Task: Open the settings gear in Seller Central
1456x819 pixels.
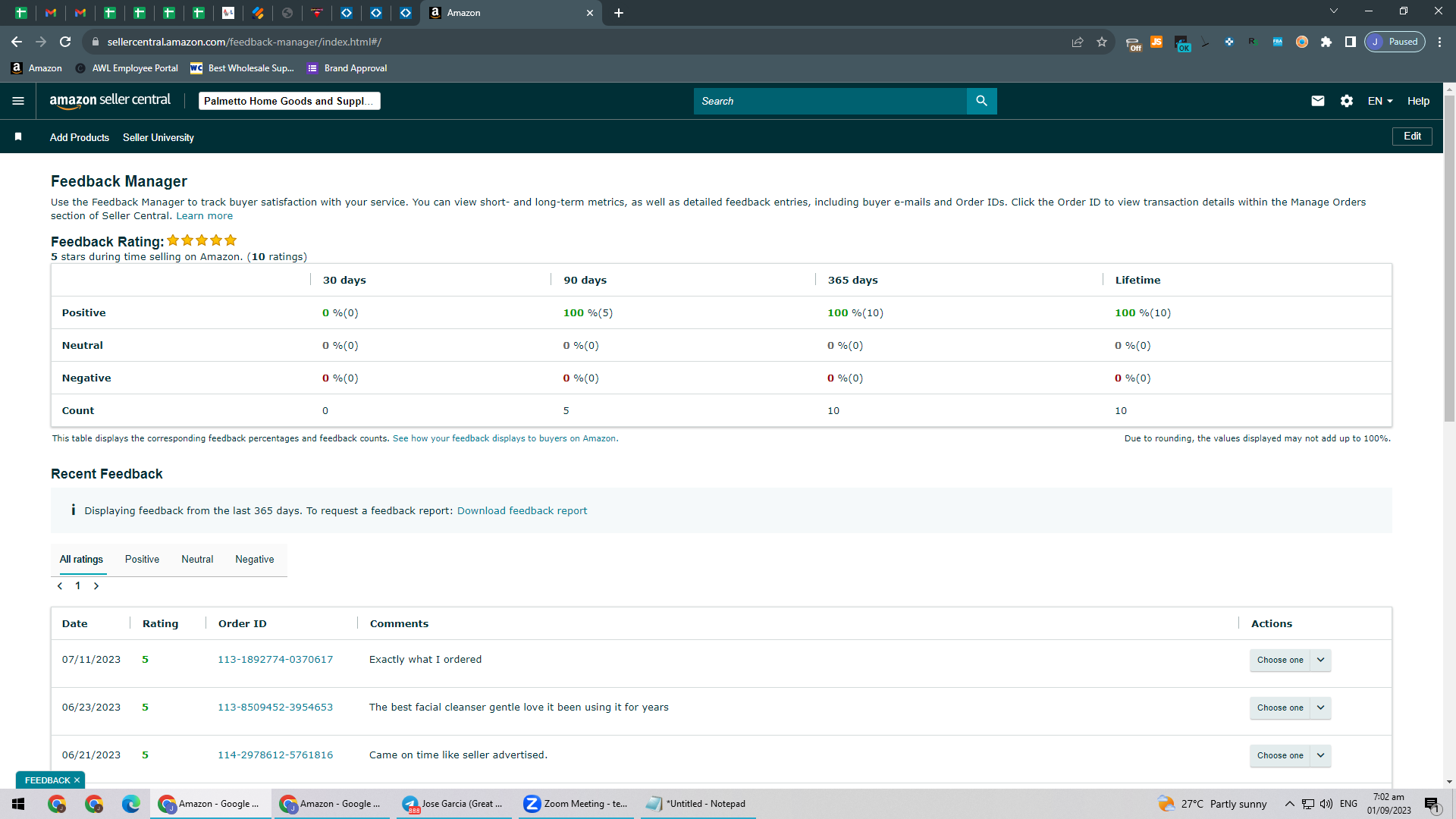Action: 1347,101
